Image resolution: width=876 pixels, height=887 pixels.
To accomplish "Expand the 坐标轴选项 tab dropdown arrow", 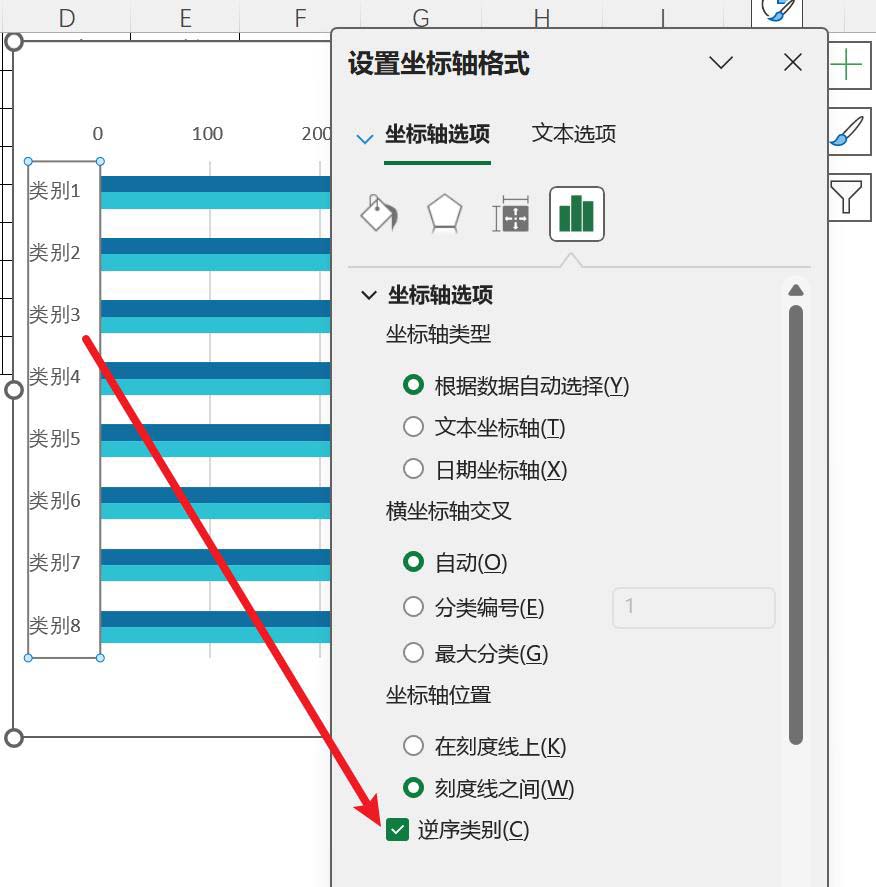I will [x=364, y=138].
